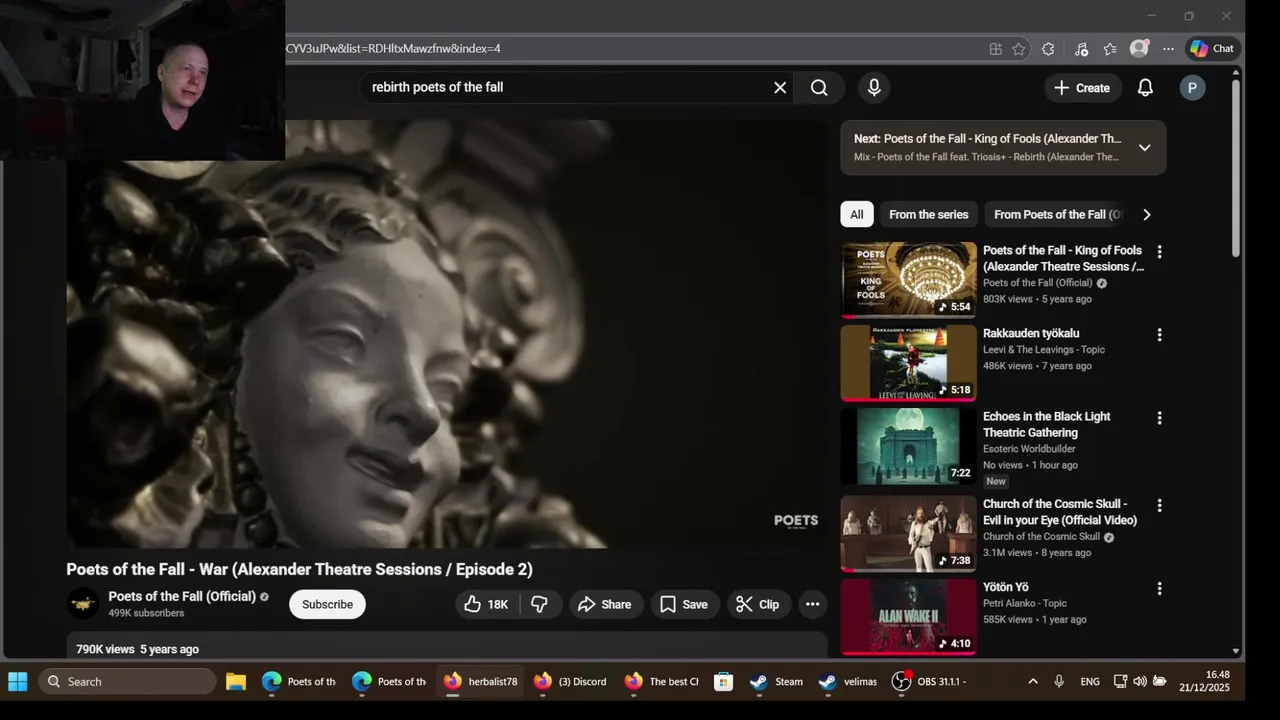This screenshot has width=1280, height=720.
Task: Open options for Rakkauden työkalu video
Action: point(1159,335)
